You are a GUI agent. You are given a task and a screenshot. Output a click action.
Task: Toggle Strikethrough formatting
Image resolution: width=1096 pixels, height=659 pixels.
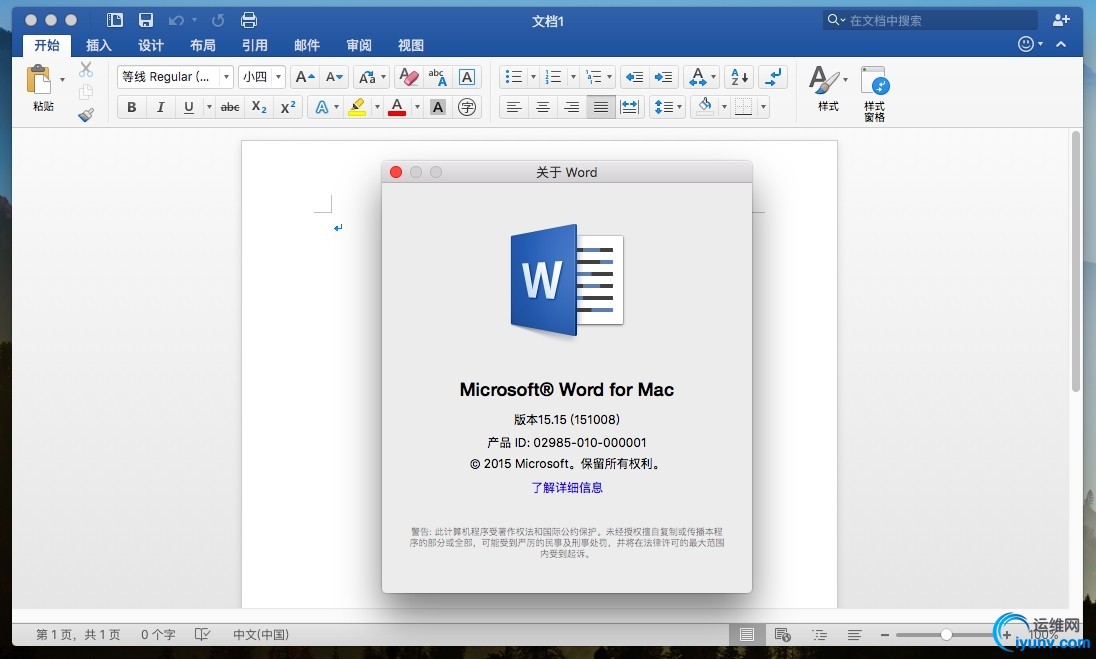[x=230, y=107]
